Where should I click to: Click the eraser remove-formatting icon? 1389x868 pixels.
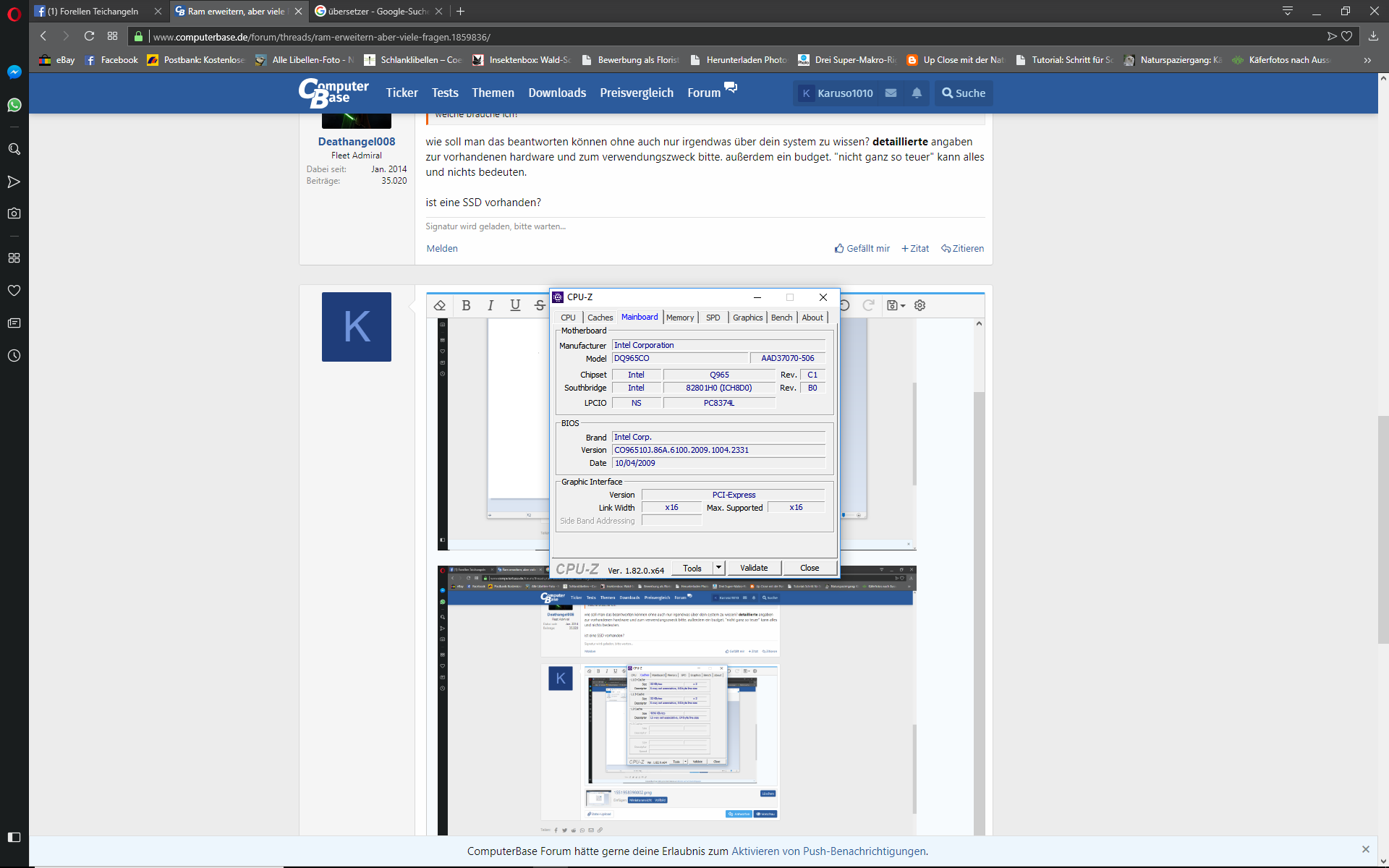point(440,305)
